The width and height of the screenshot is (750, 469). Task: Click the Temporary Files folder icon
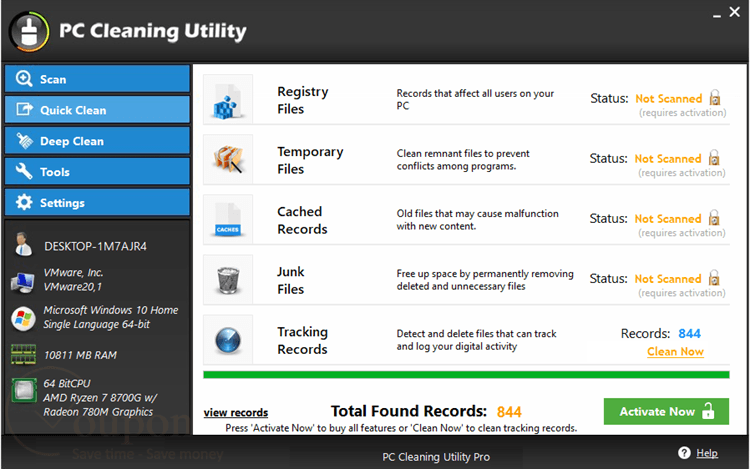pos(228,159)
